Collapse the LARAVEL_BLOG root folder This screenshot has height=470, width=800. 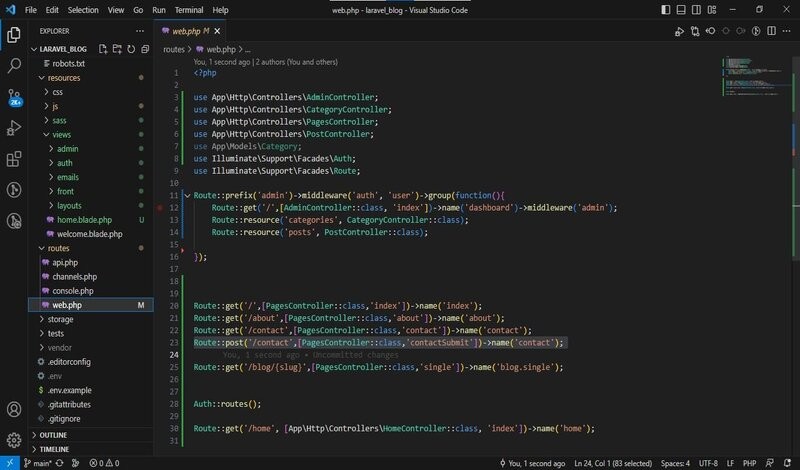point(34,49)
